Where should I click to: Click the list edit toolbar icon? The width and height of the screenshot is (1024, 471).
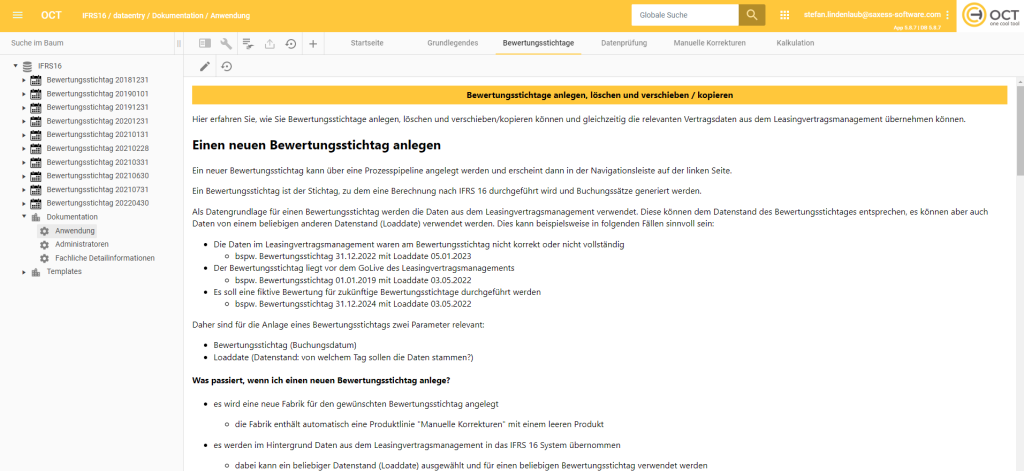point(248,44)
